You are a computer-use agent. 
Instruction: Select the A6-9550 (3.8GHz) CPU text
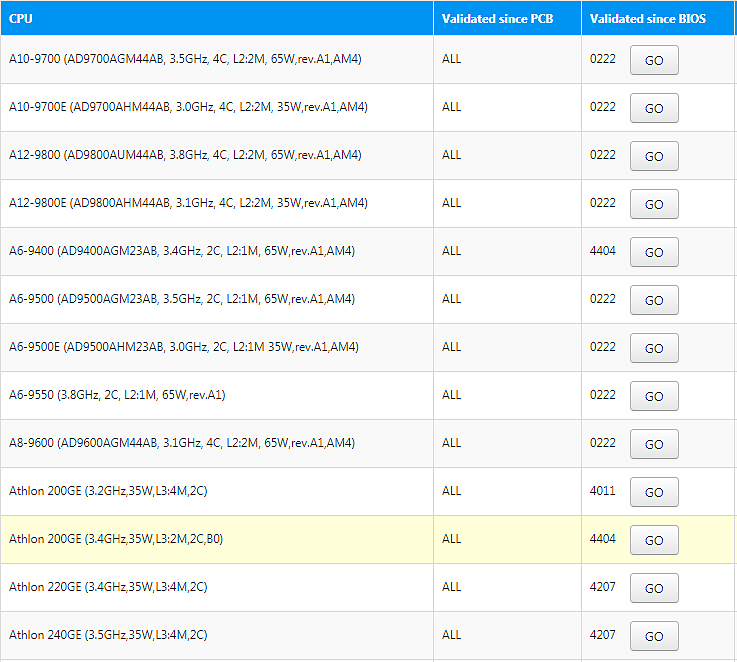click(117, 394)
